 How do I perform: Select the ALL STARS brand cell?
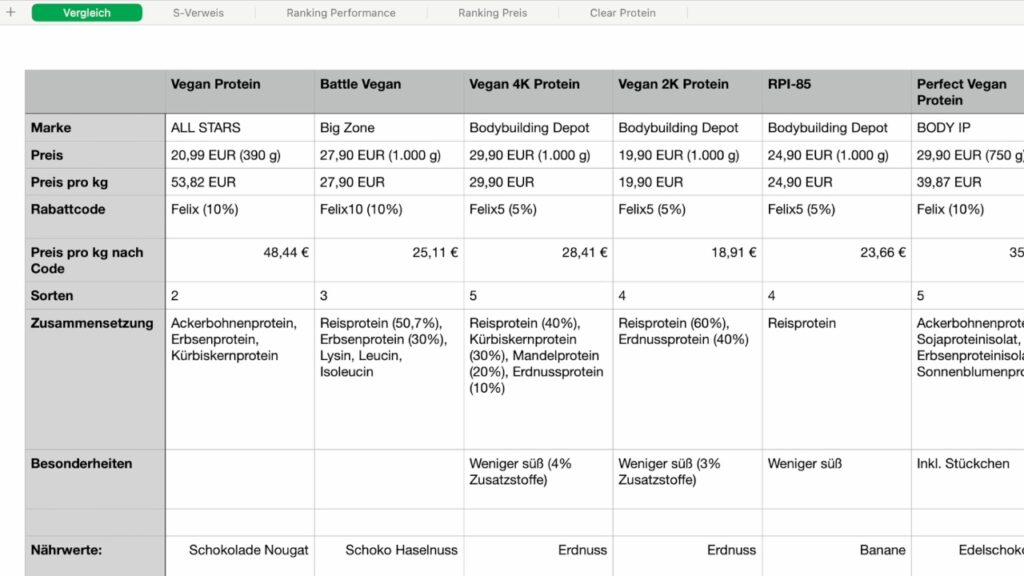(240, 128)
